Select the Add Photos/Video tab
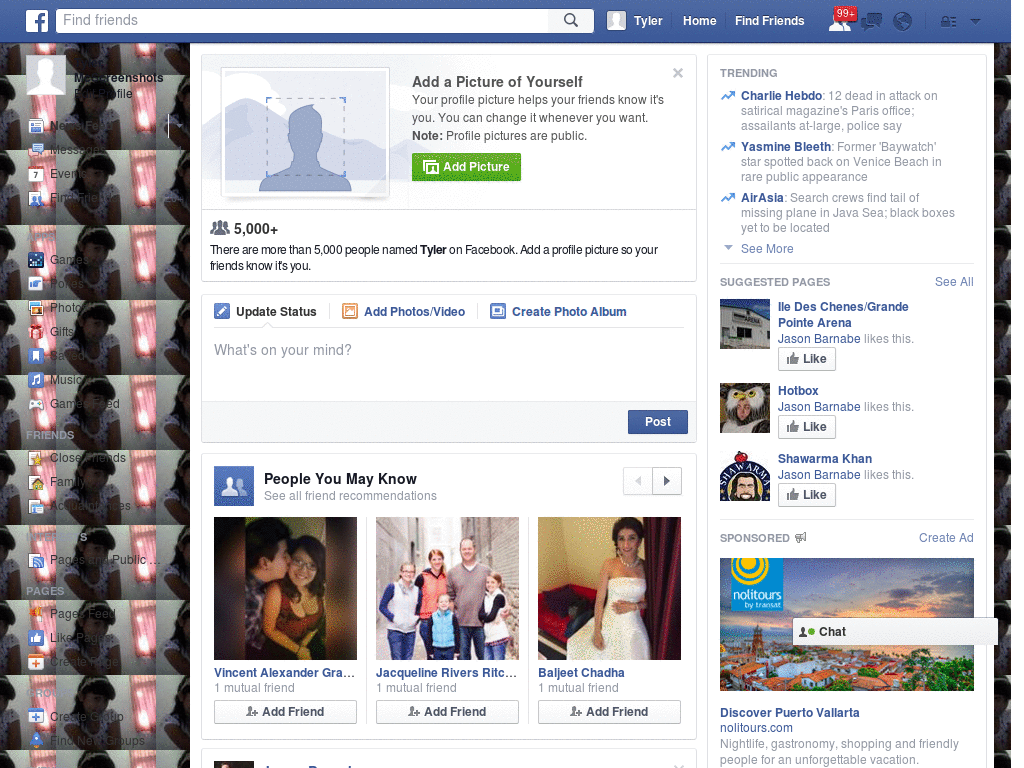The image size is (1024, 768). (x=404, y=312)
